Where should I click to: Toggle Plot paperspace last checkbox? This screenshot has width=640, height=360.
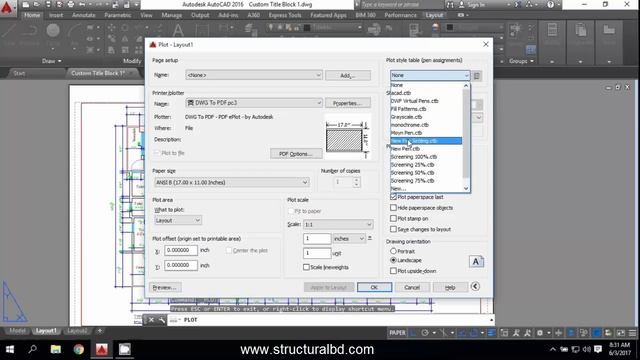(x=393, y=197)
